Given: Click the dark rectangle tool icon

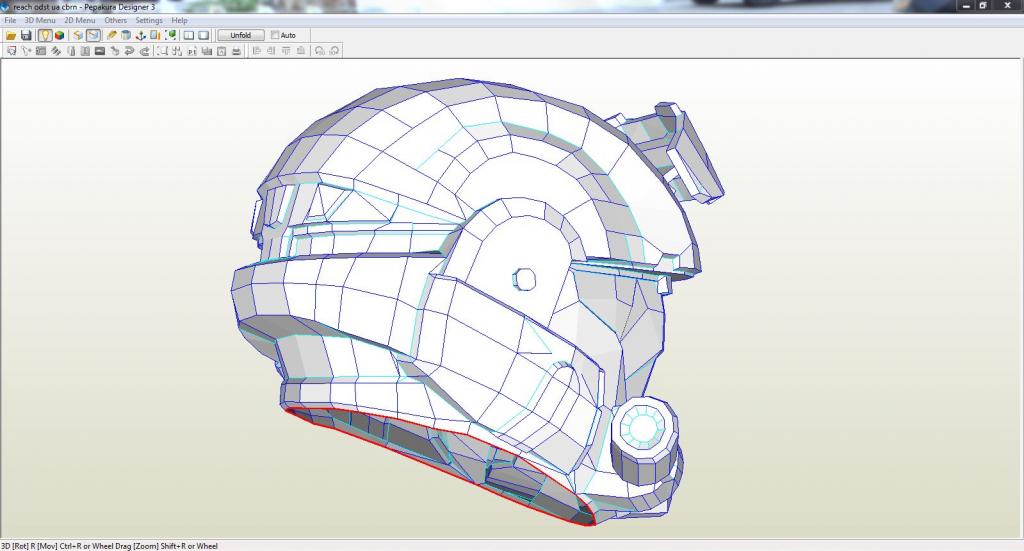Looking at the screenshot, I should point(99,51).
